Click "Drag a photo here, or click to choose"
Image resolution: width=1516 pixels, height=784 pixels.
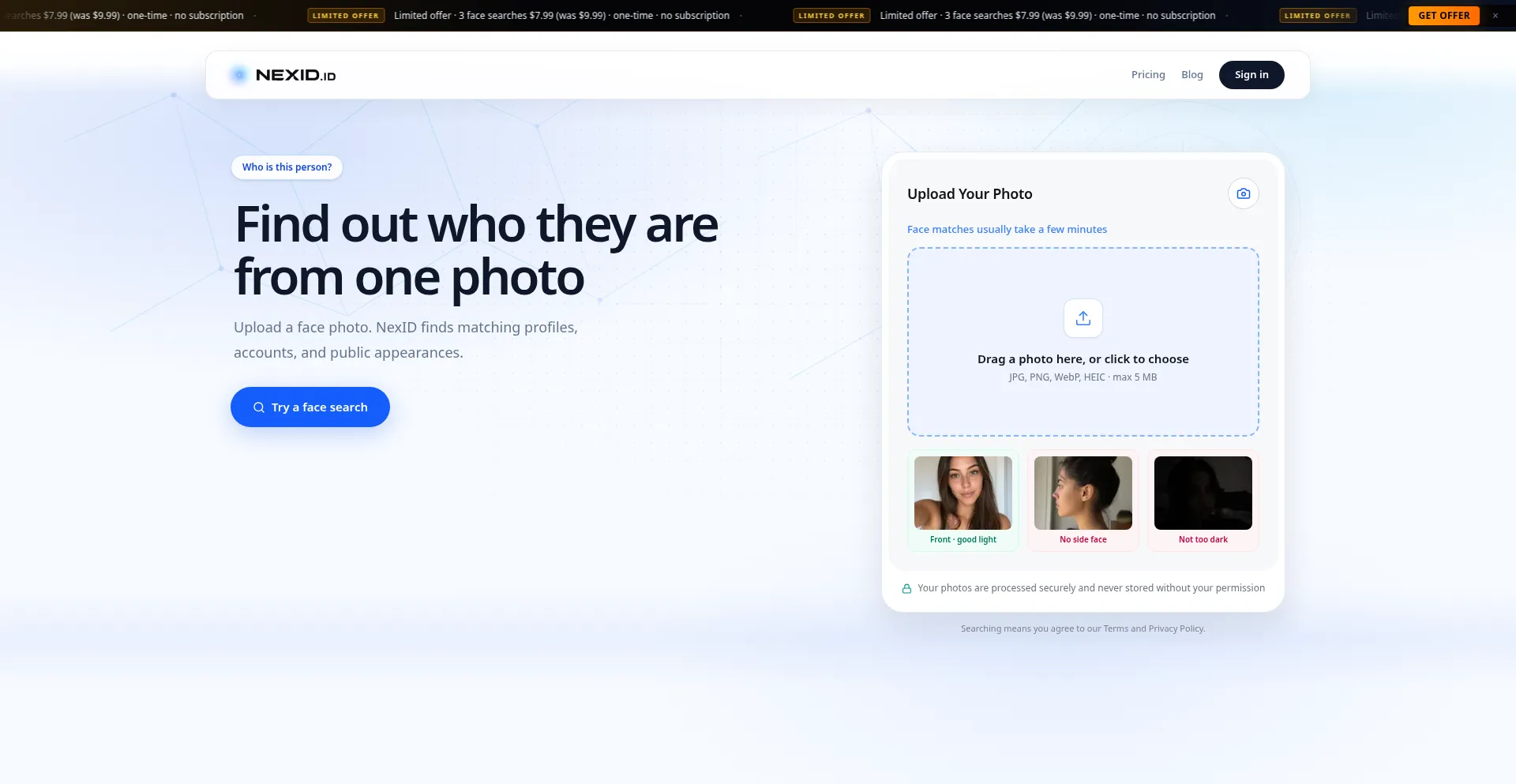pyautogui.click(x=1083, y=359)
